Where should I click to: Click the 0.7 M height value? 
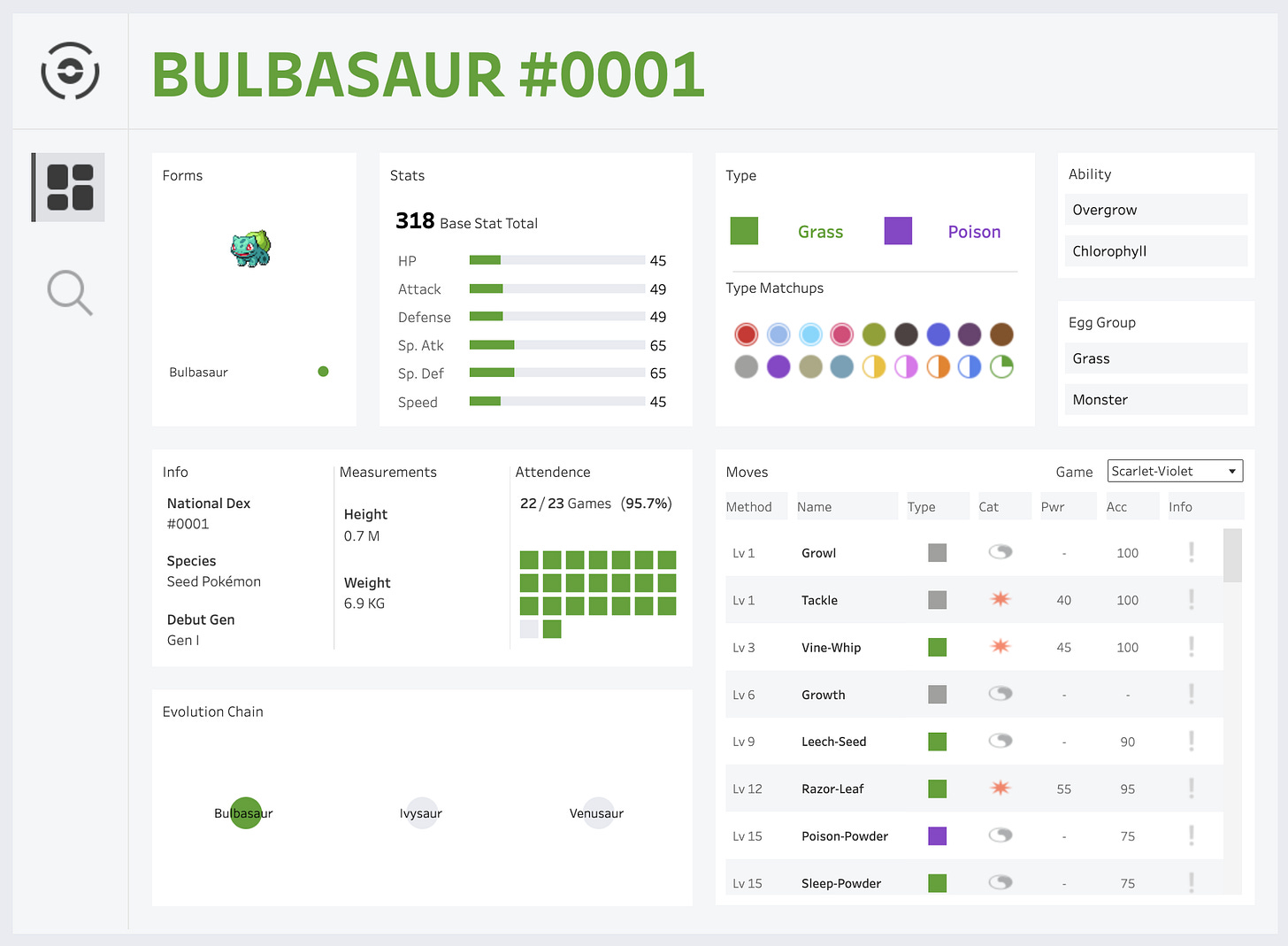pyautogui.click(x=362, y=536)
